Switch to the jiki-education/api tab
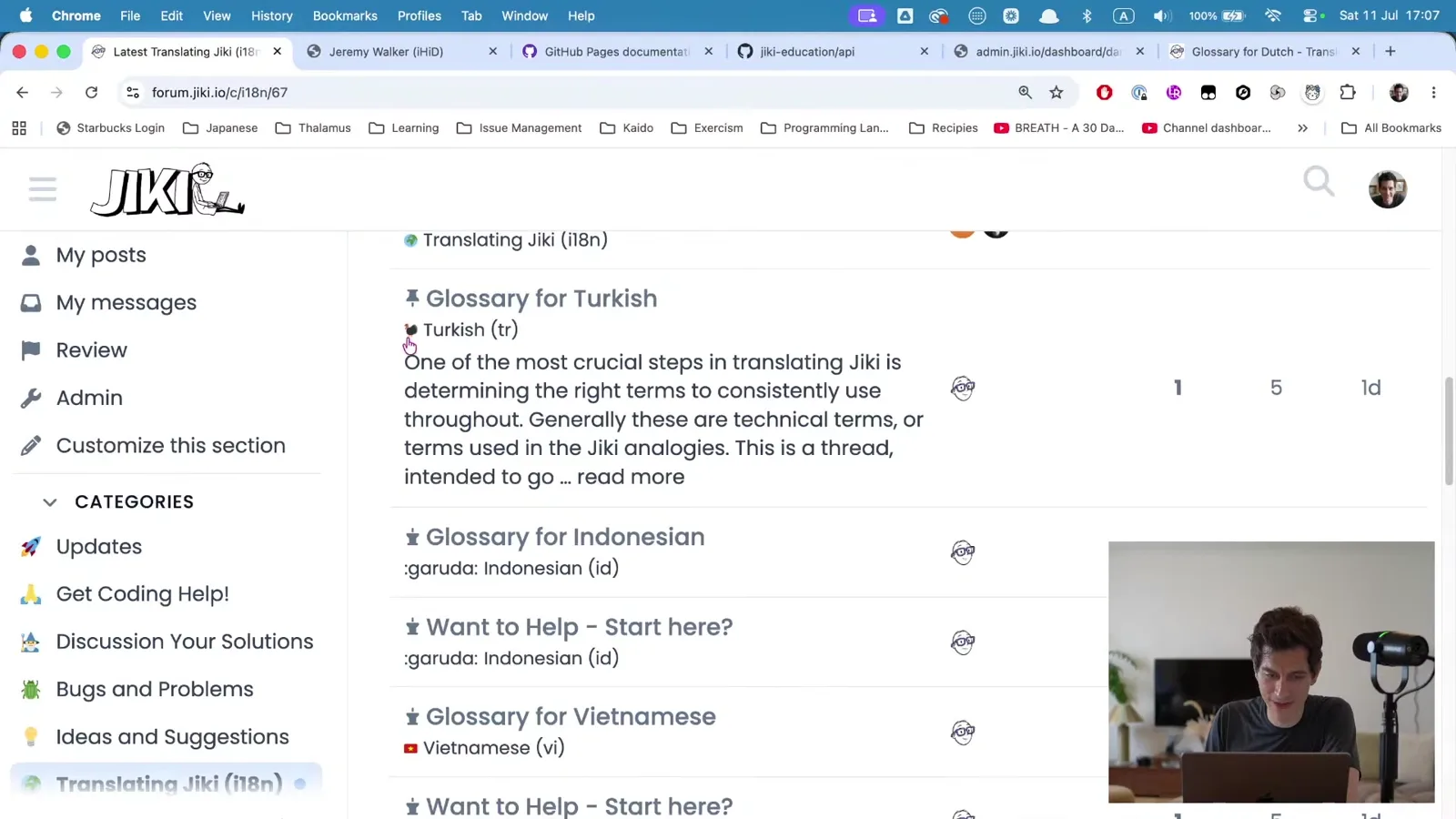The width and height of the screenshot is (1456, 819). point(834,52)
